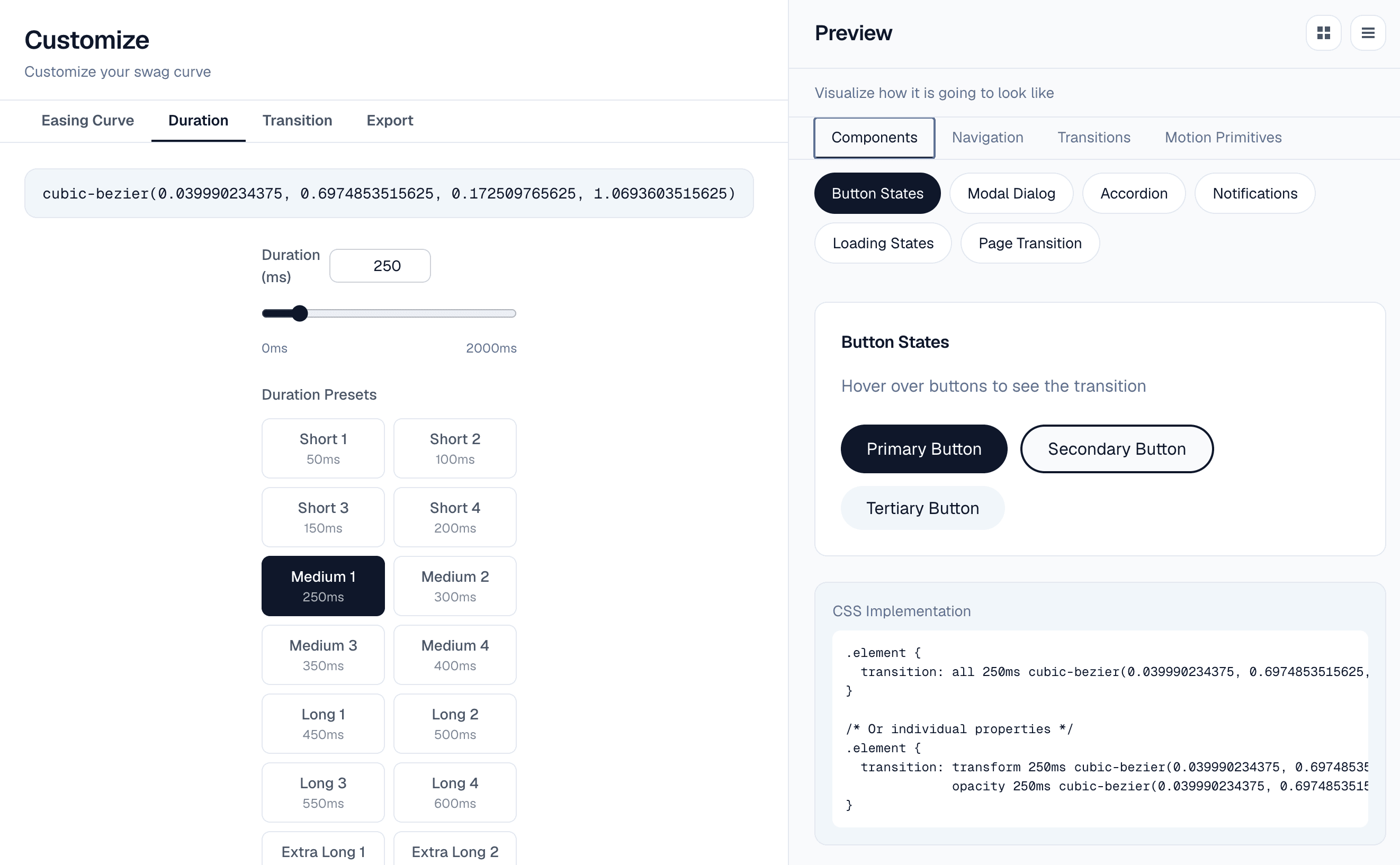Apply the Short 2 100ms preset
The image size is (1400, 865).
coord(455,448)
